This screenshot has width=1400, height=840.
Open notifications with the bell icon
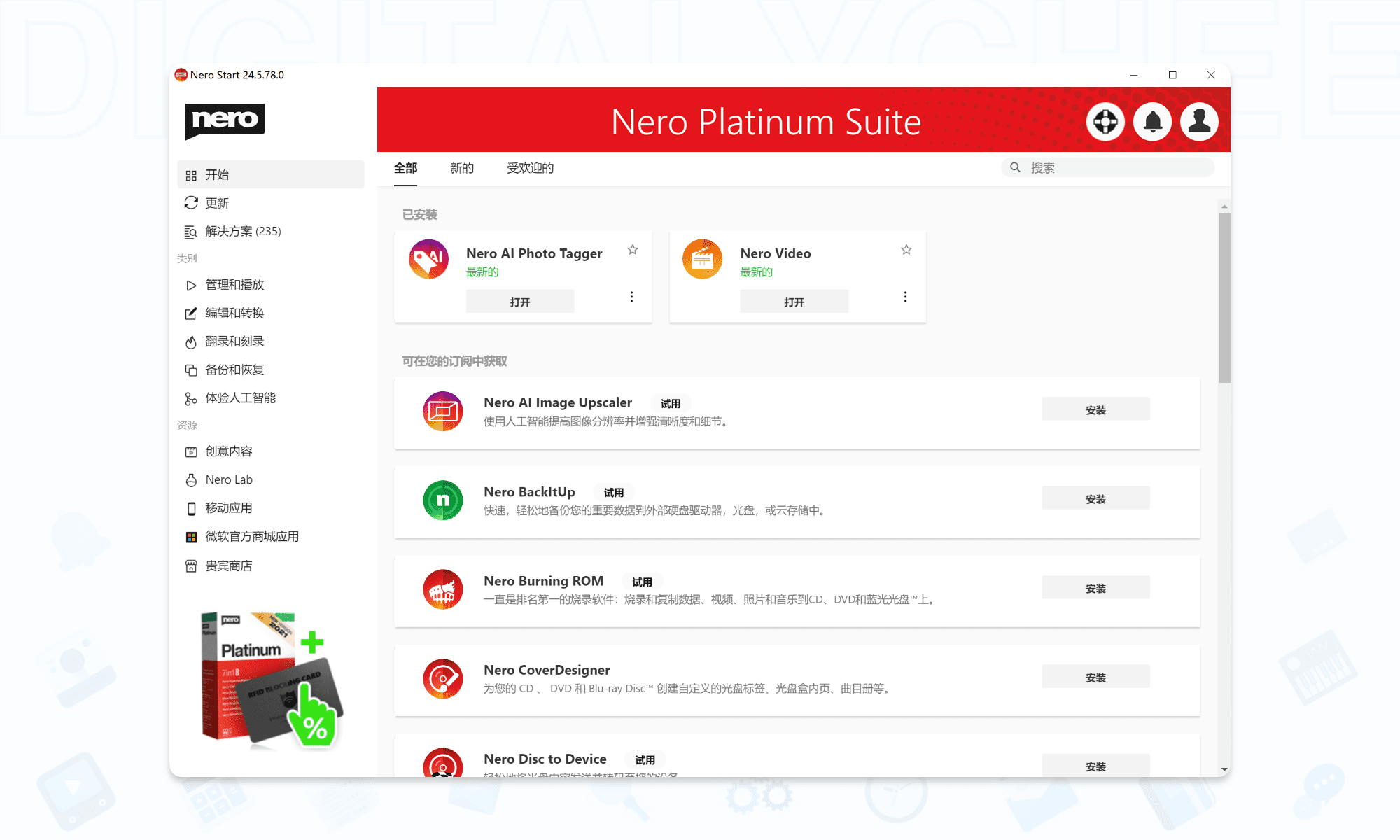click(1152, 121)
